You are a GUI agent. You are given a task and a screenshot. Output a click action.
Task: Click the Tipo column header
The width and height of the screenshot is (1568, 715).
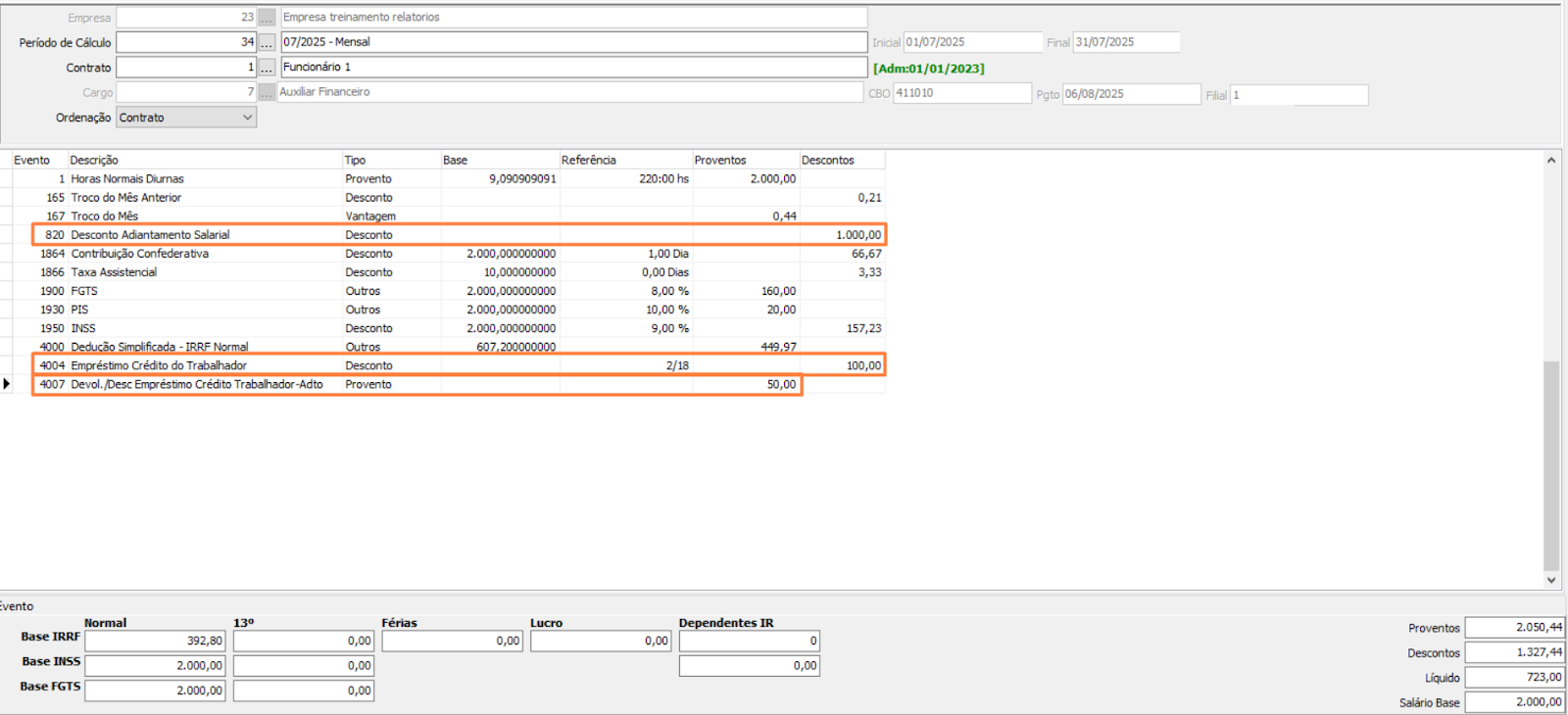391,160
